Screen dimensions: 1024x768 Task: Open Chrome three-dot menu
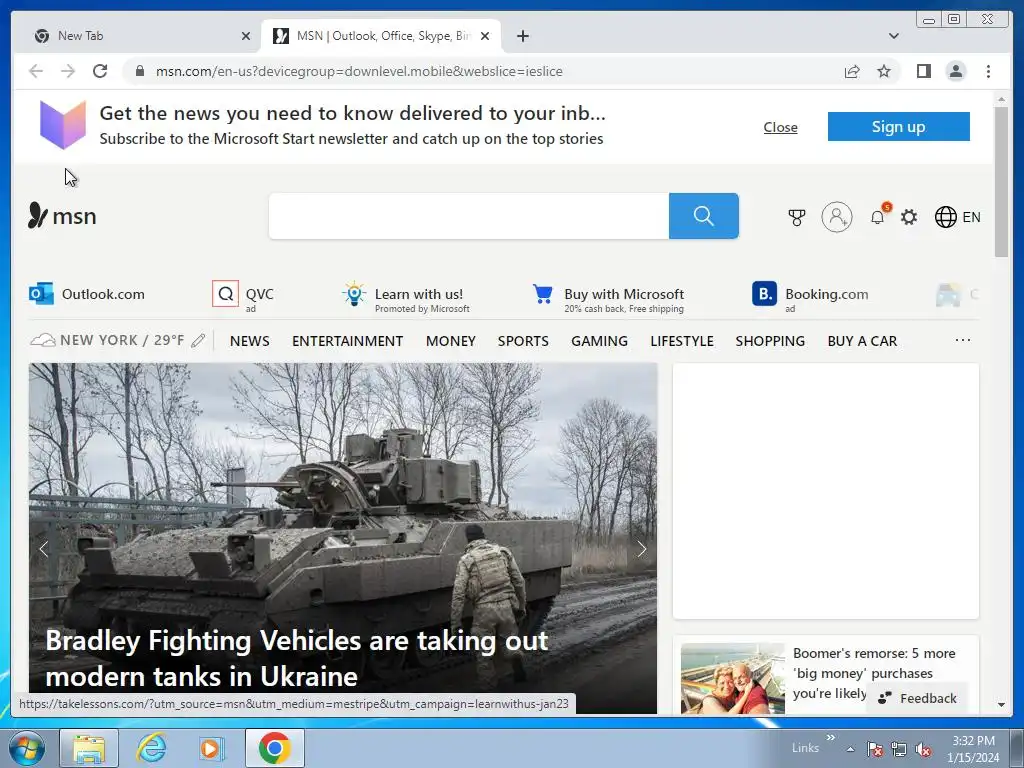click(988, 71)
